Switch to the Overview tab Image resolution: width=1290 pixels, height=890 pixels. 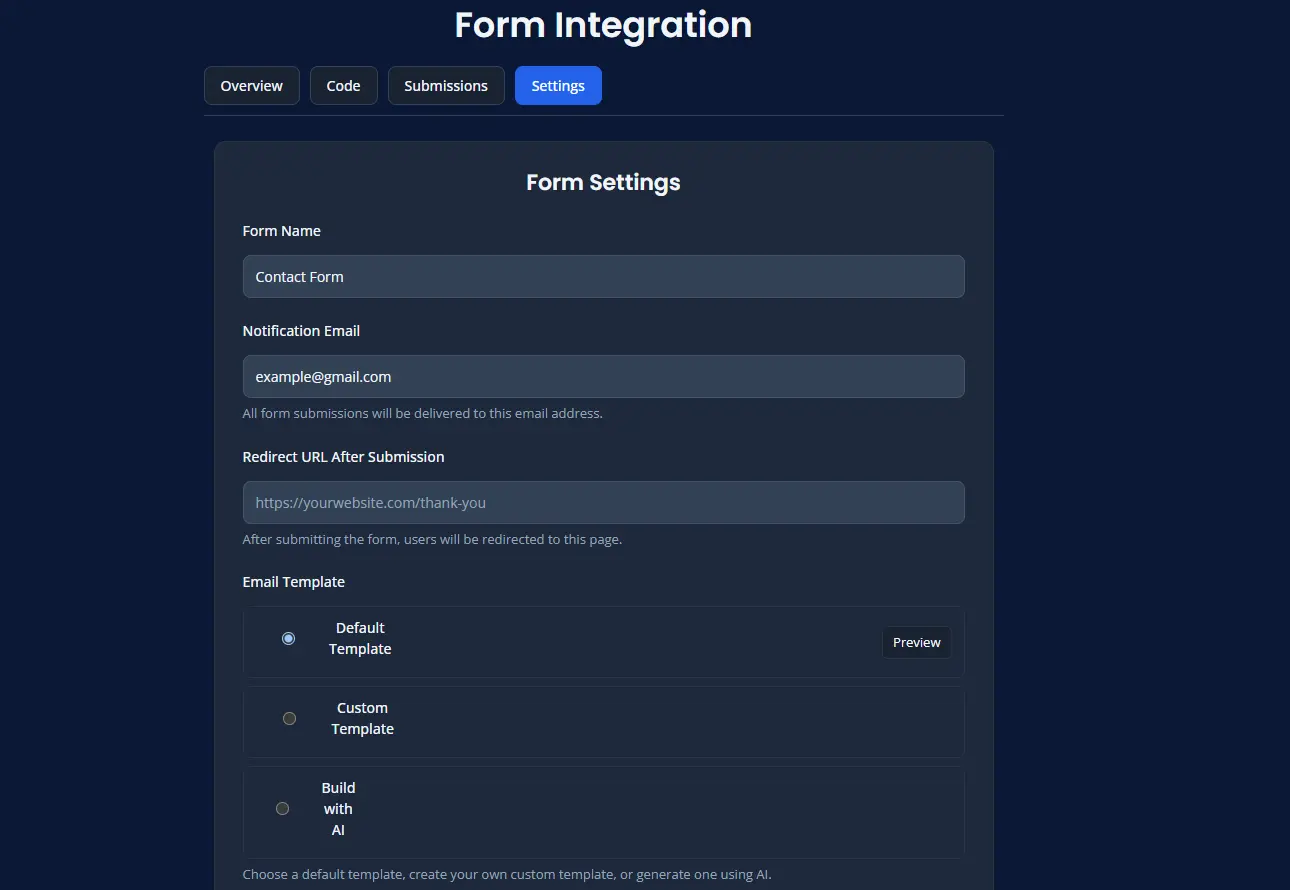[251, 85]
